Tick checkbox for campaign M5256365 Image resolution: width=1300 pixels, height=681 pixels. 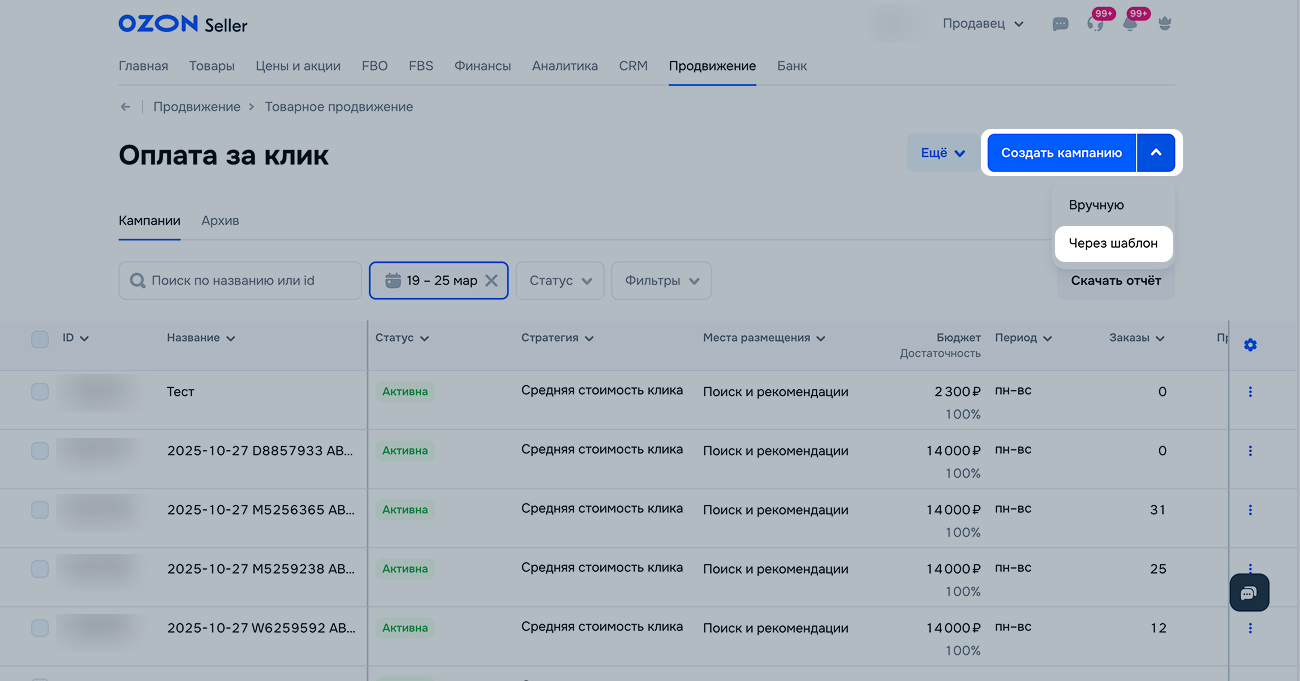tap(40, 510)
